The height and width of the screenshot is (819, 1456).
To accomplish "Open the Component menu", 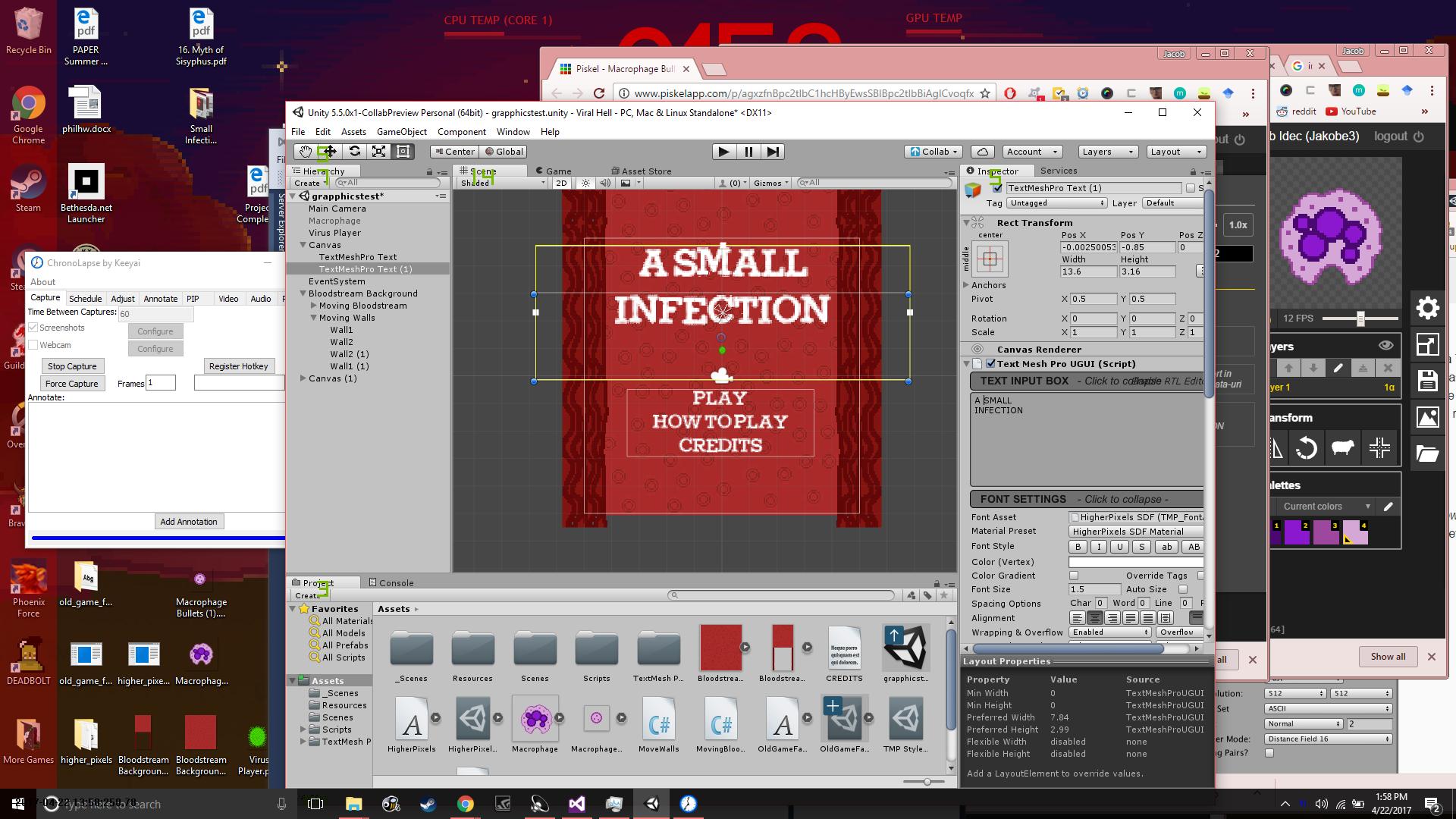I will [x=461, y=132].
